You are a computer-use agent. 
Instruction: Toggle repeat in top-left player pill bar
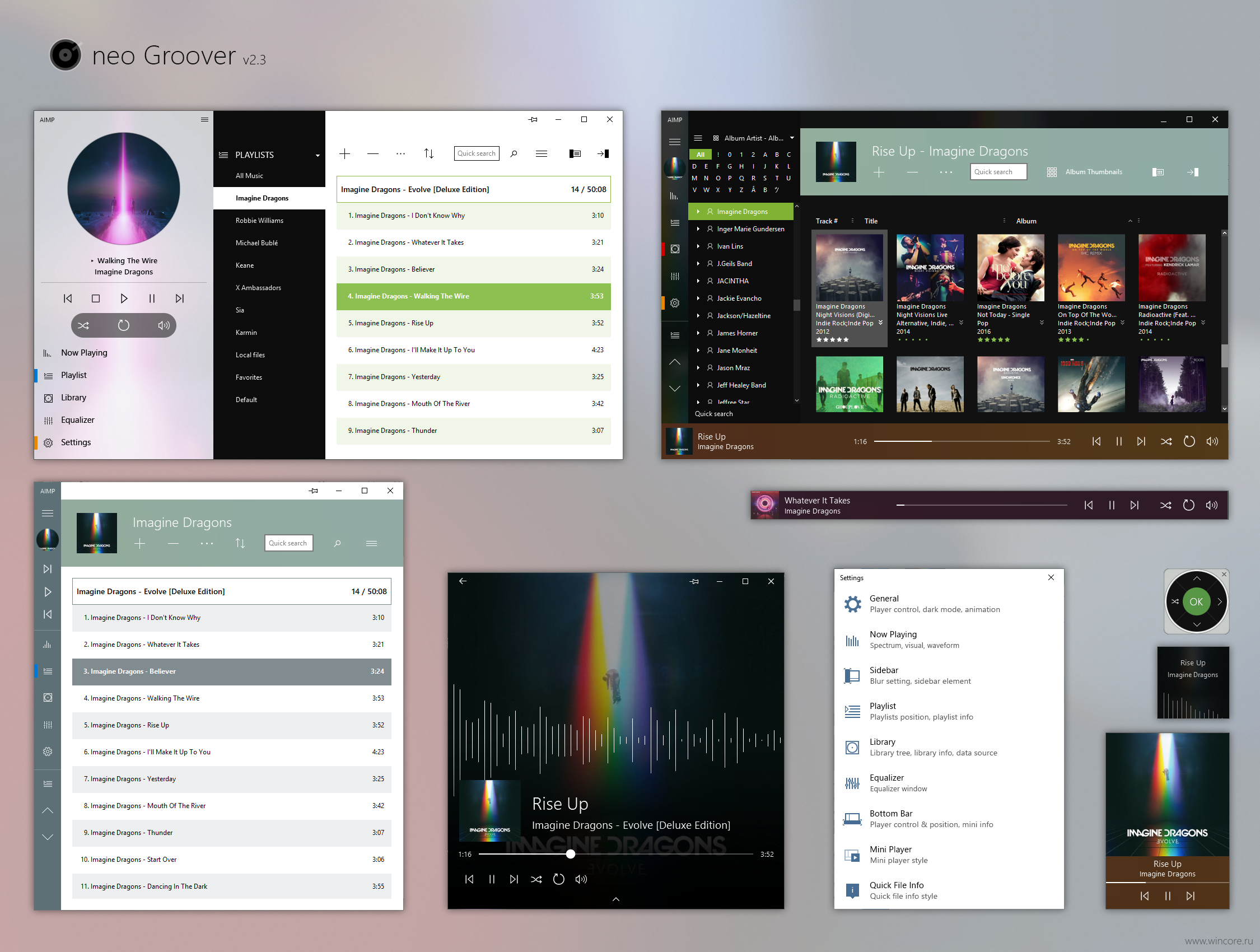(124, 326)
